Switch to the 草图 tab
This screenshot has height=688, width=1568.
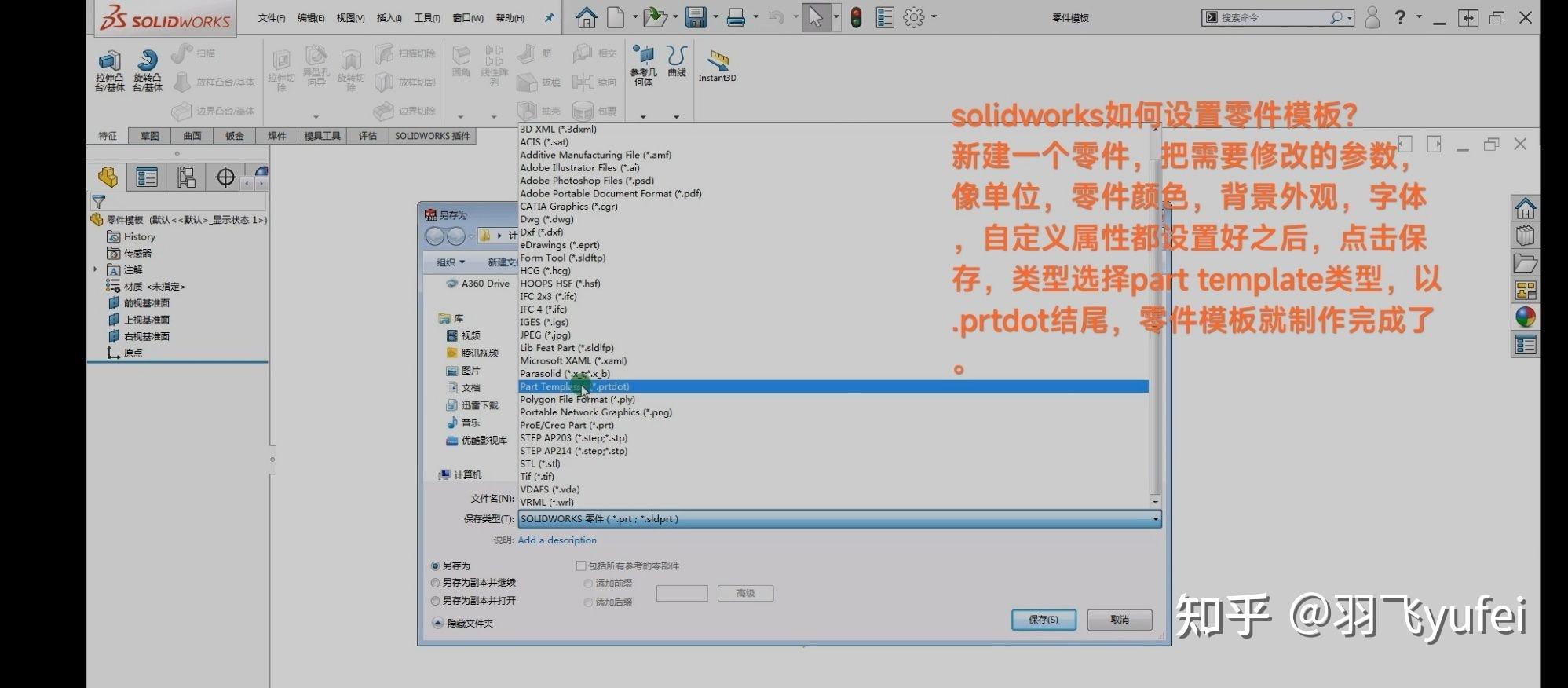pos(149,136)
